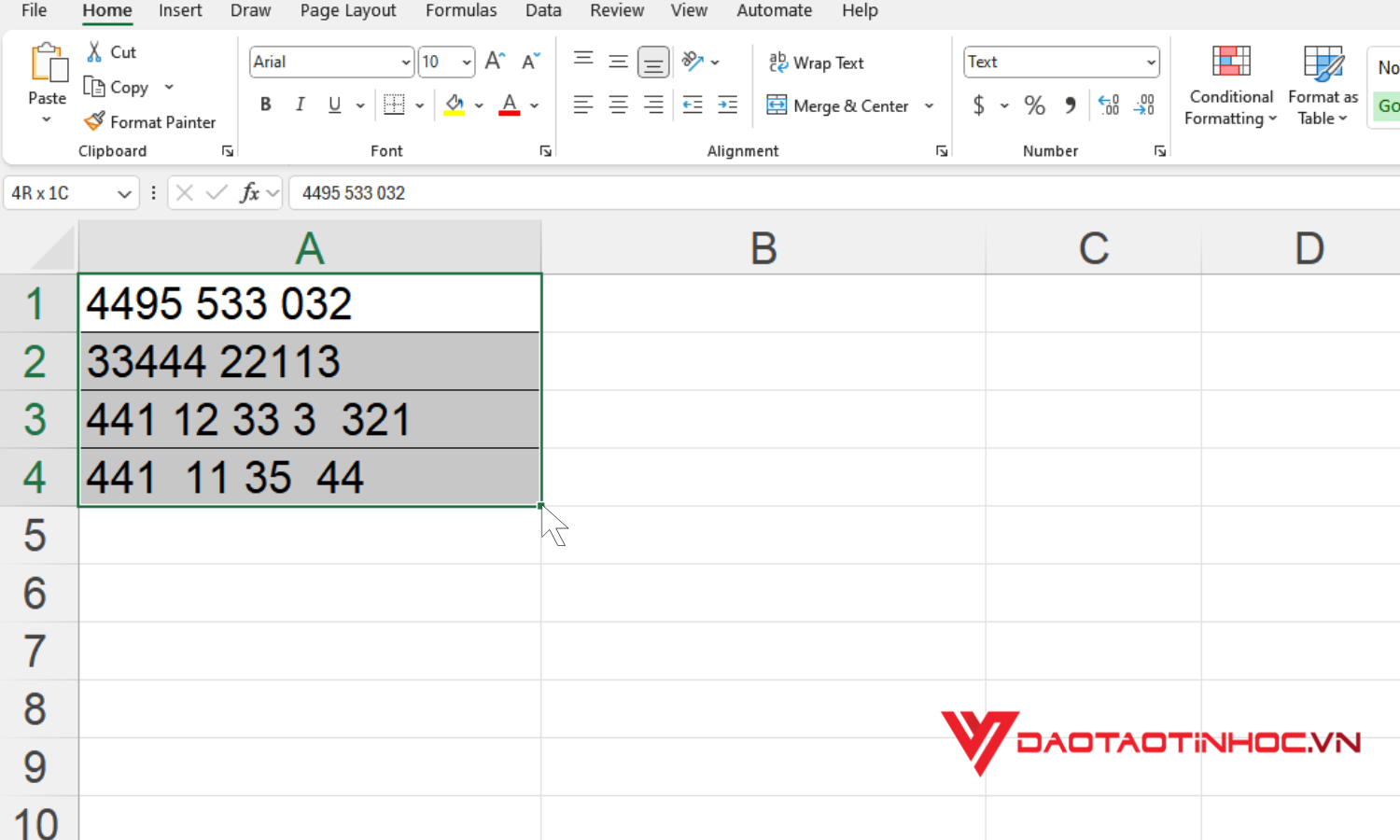
Task: Open the Automate tab
Action: tap(774, 10)
